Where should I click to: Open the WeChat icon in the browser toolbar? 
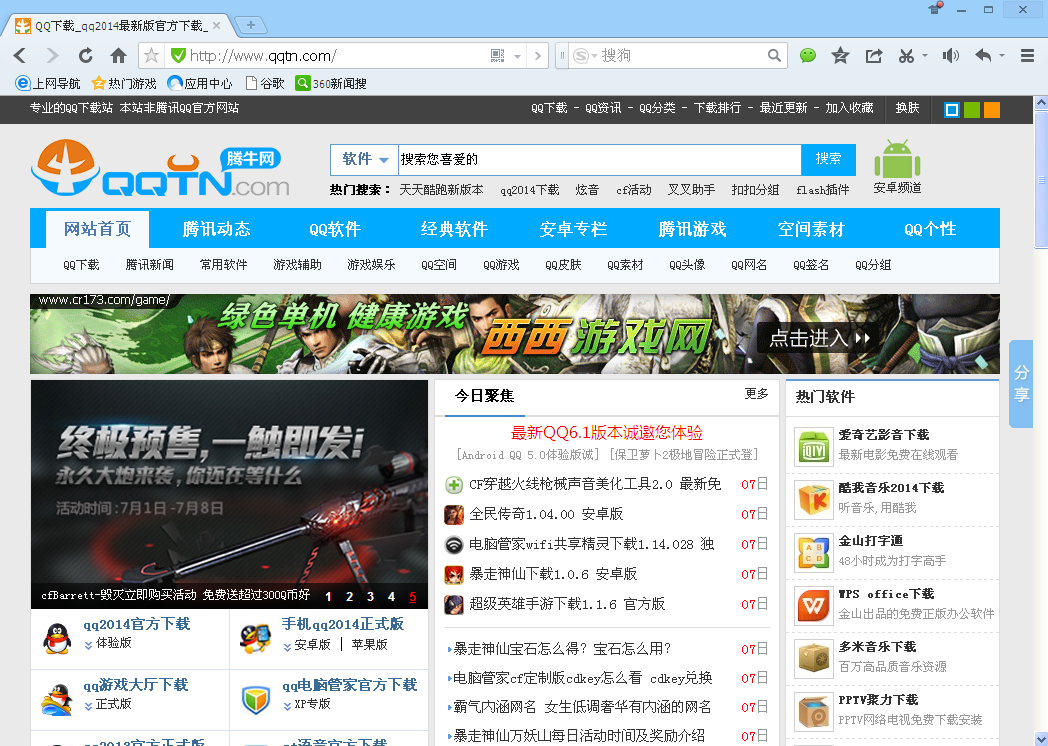click(807, 56)
